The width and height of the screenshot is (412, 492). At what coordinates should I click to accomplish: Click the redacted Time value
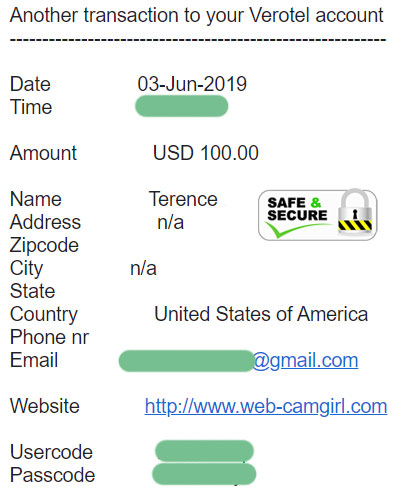(182, 106)
